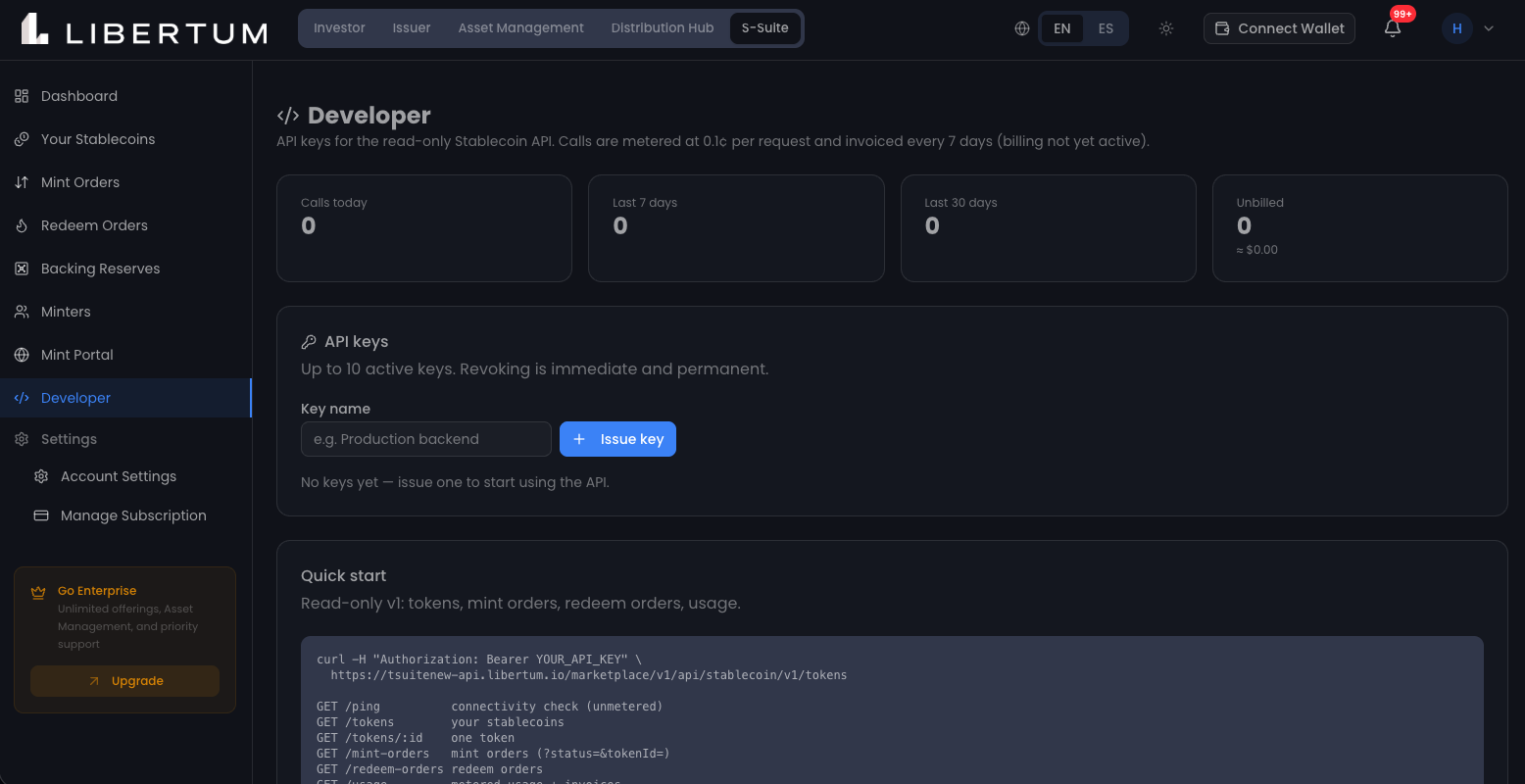Switch to the Investor tab
Image resolution: width=1525 pixels, height=784 pixels.
(339, 28)
